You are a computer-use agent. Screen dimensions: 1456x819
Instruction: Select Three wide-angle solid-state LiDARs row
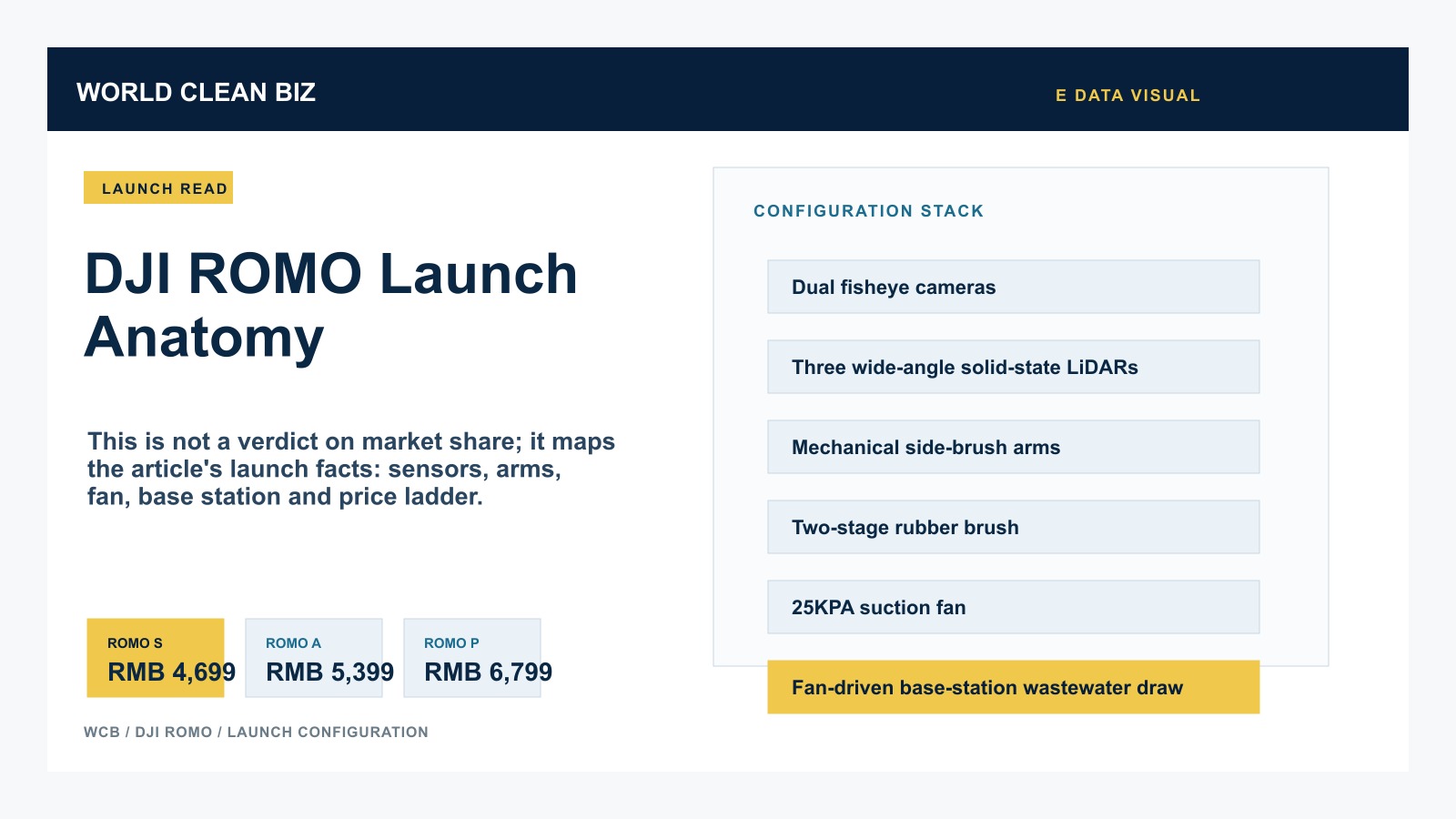[x=1014, y=367]
